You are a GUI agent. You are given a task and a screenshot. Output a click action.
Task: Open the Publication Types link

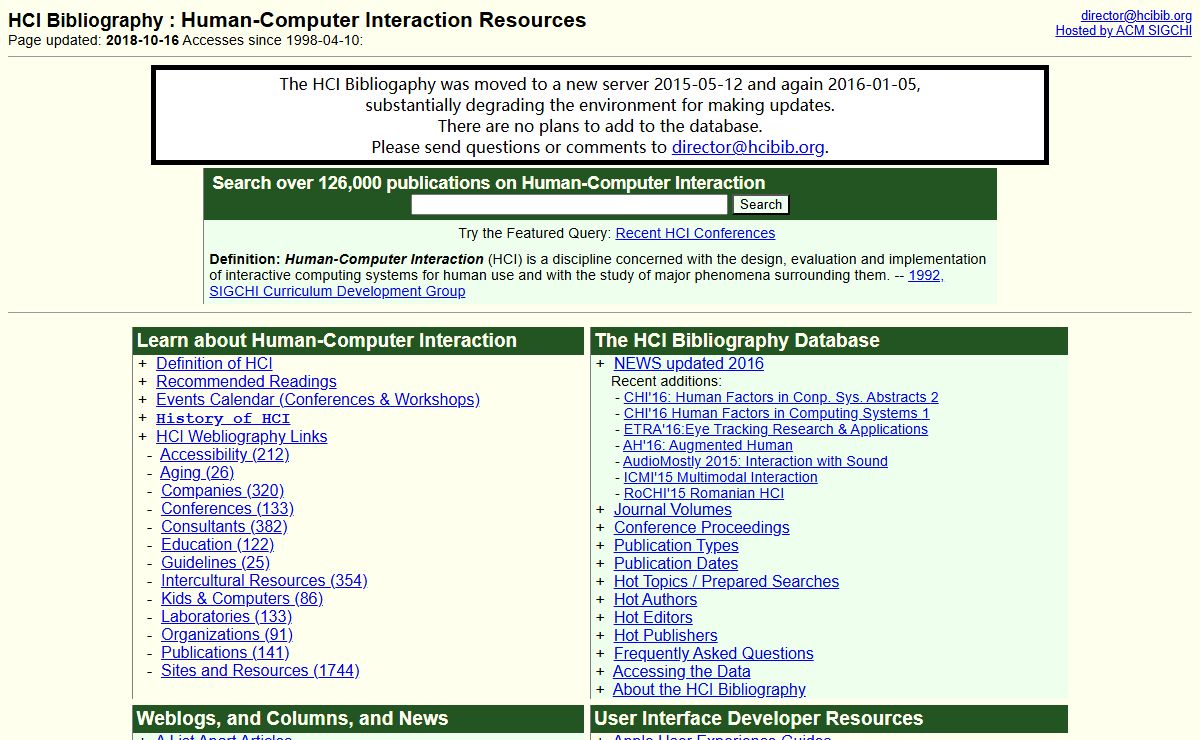click(676, 546)
